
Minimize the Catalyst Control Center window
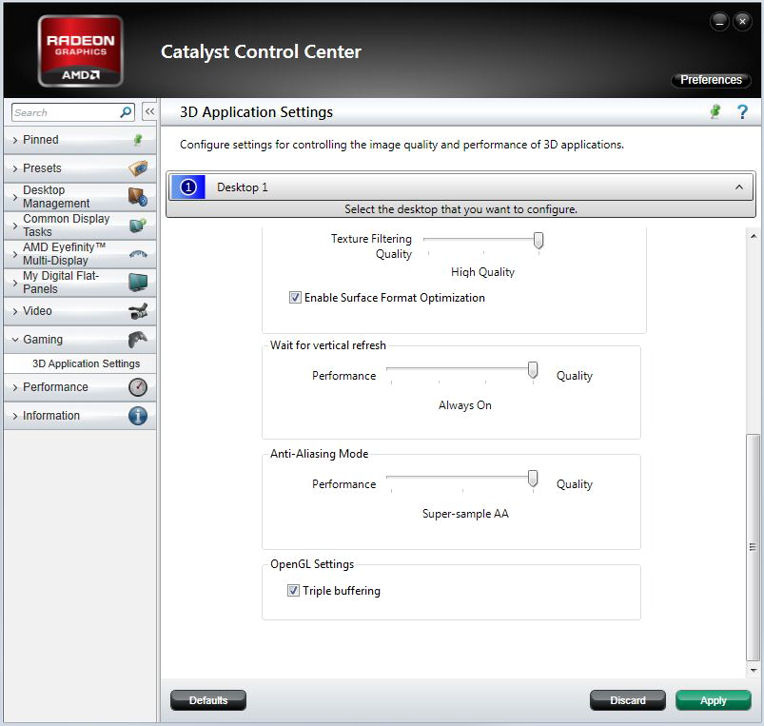tap(720, 21)
